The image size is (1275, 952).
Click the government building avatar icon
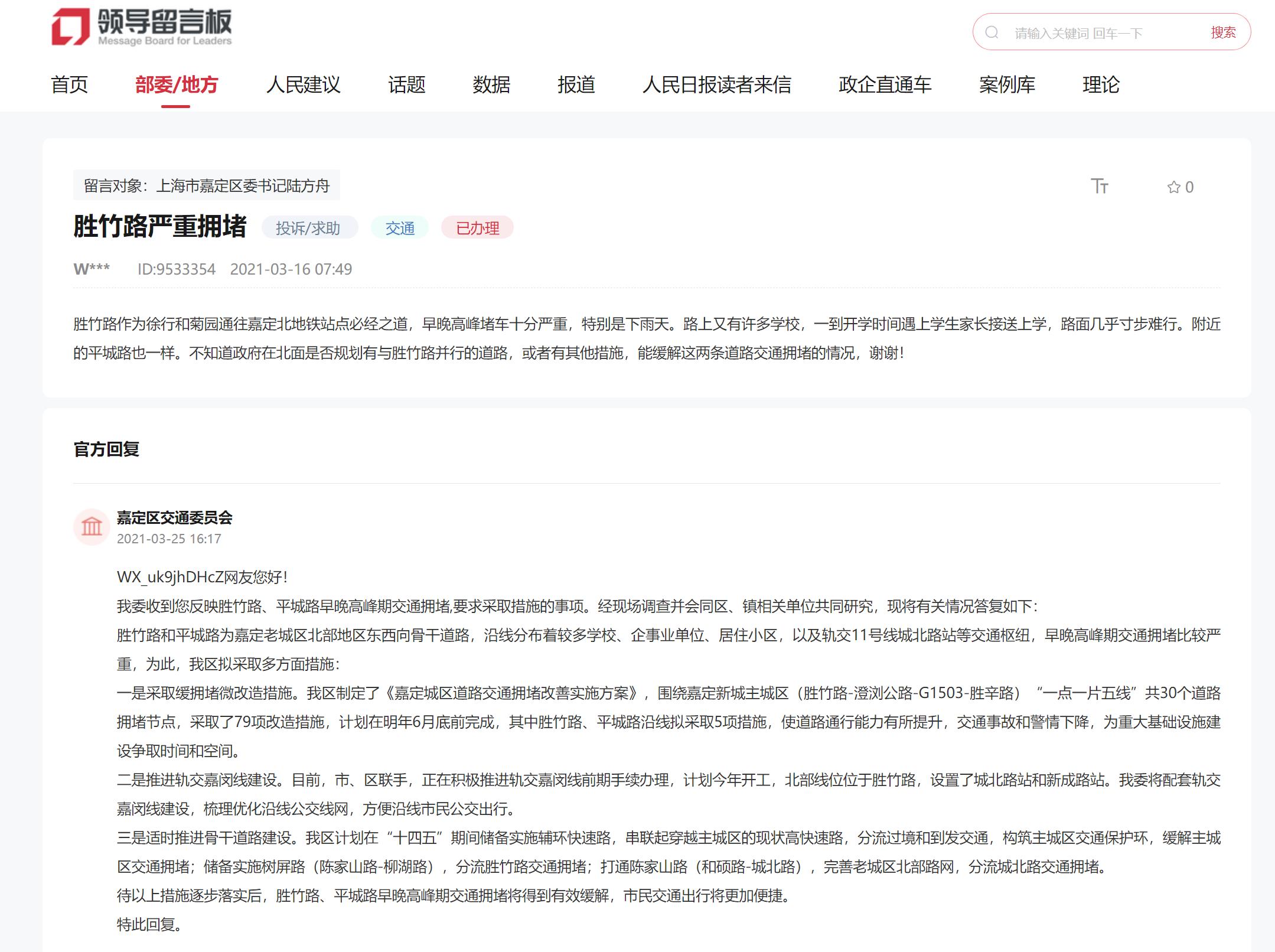click(x=92, y=526)
